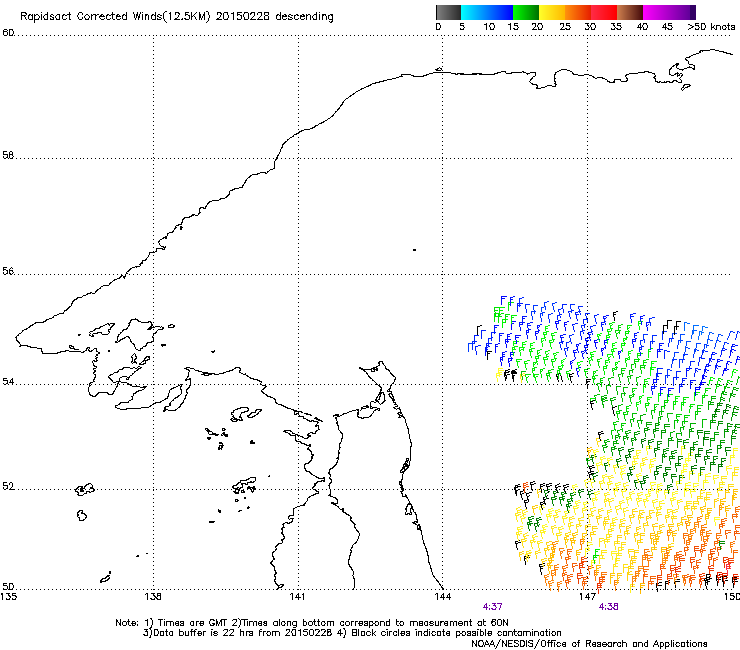Click the orange 25-30 knots legend swatch
The width and height of the screenshot is (740, 650).
(578, 12)
